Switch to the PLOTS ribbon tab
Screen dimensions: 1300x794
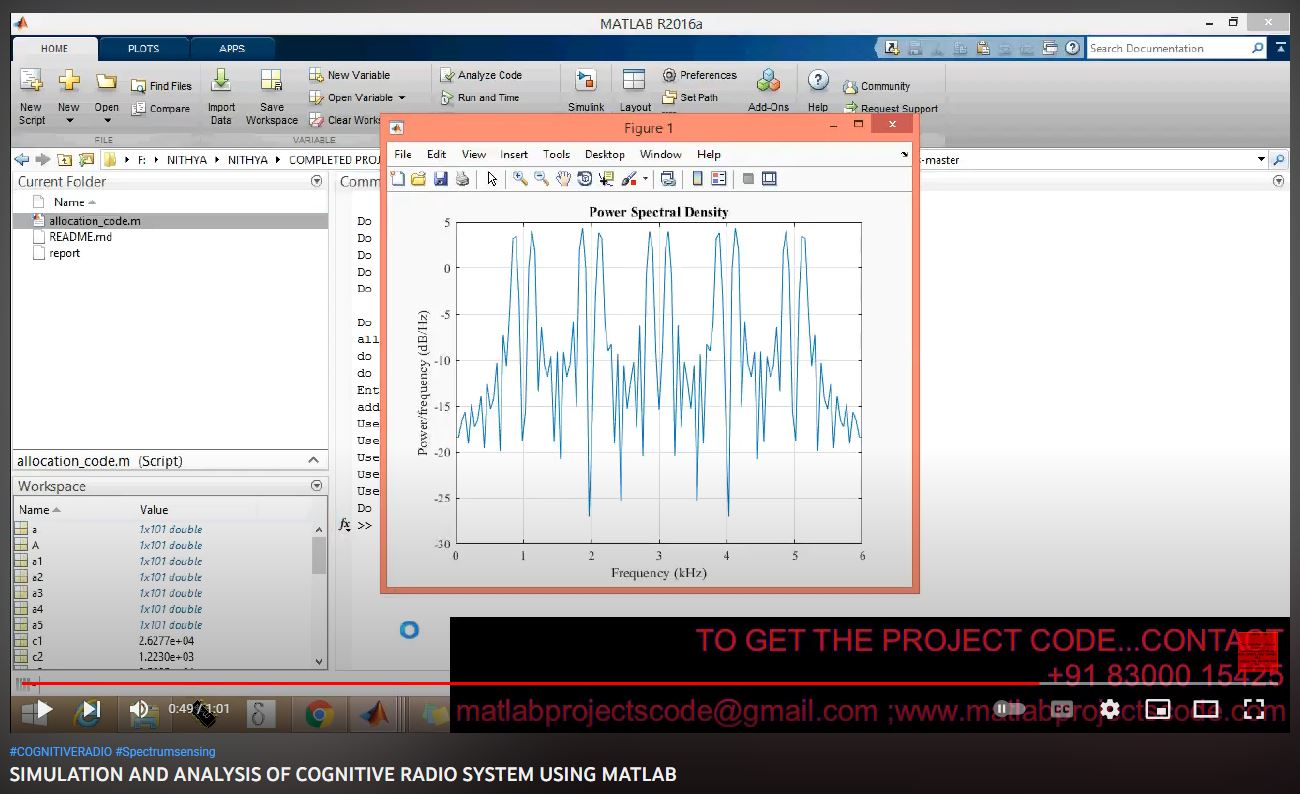coord(143,48)
